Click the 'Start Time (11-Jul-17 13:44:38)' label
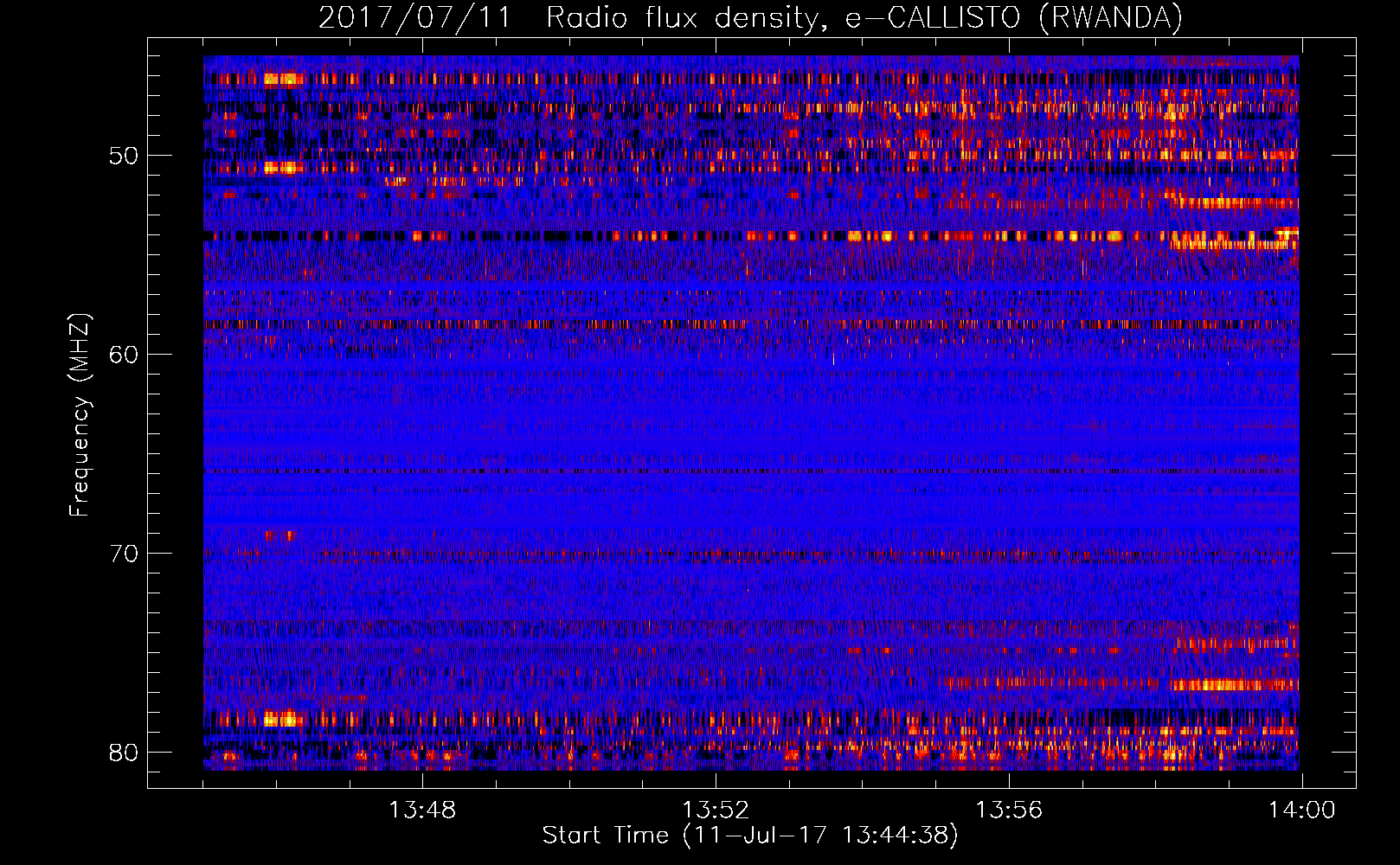This screenshot has width=1400, height=865. 750,835
